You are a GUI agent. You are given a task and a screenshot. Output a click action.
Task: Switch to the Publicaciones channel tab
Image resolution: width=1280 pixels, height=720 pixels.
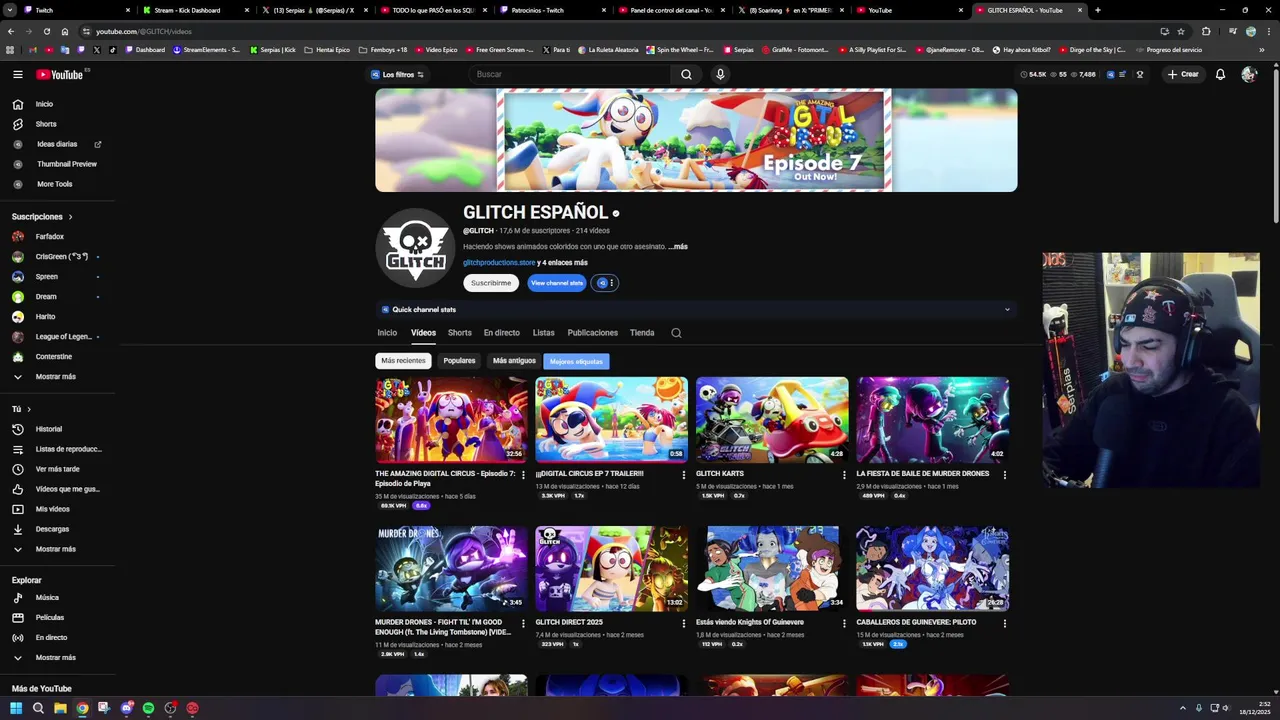[593, 333]
